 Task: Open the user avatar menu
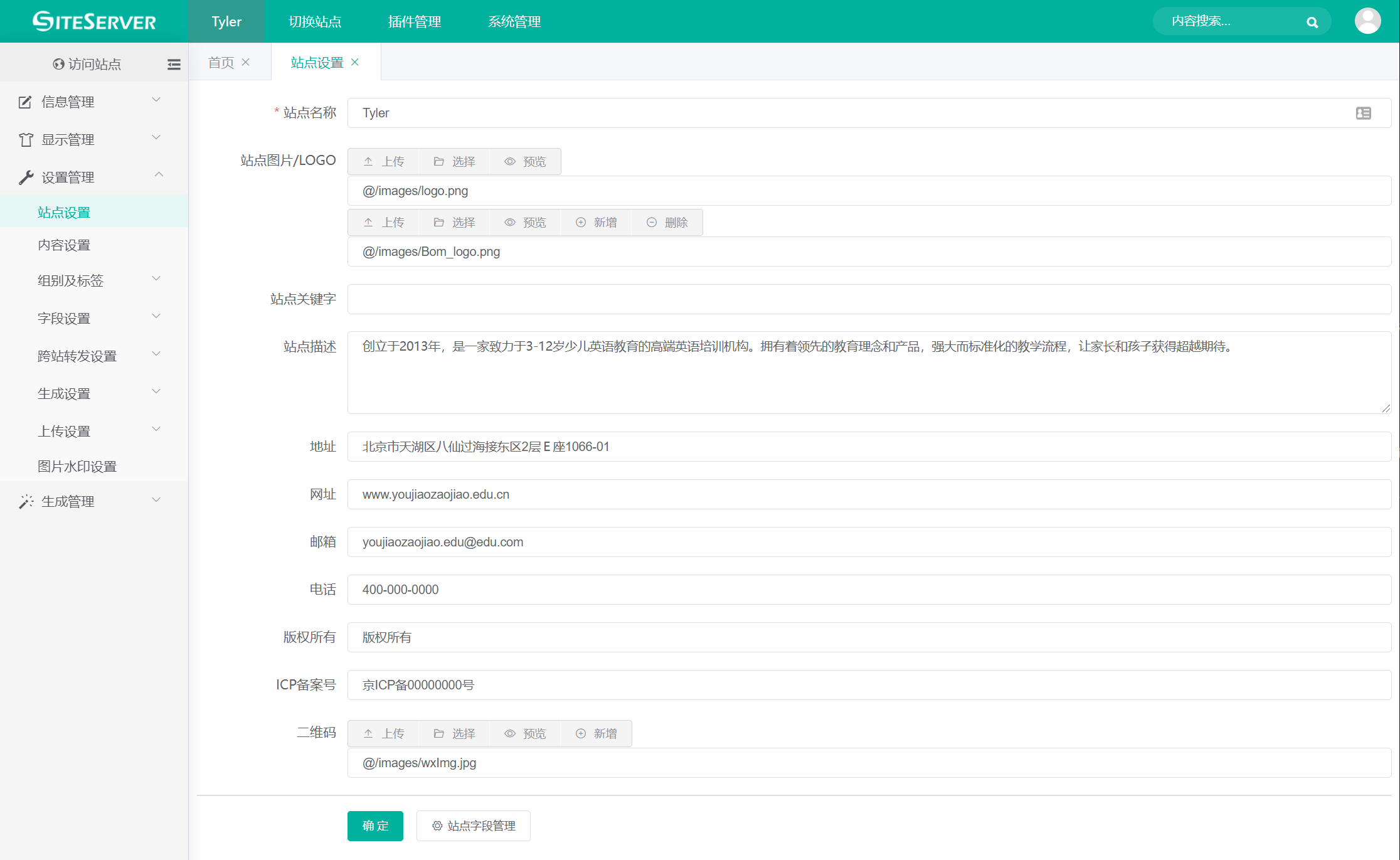click(1367, 21)
